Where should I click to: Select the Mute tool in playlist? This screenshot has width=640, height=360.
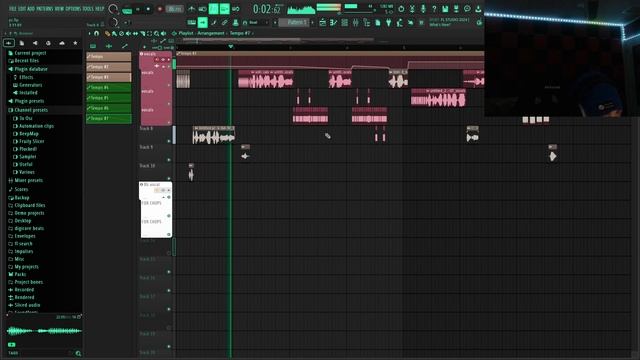click(x=128, y=33)
